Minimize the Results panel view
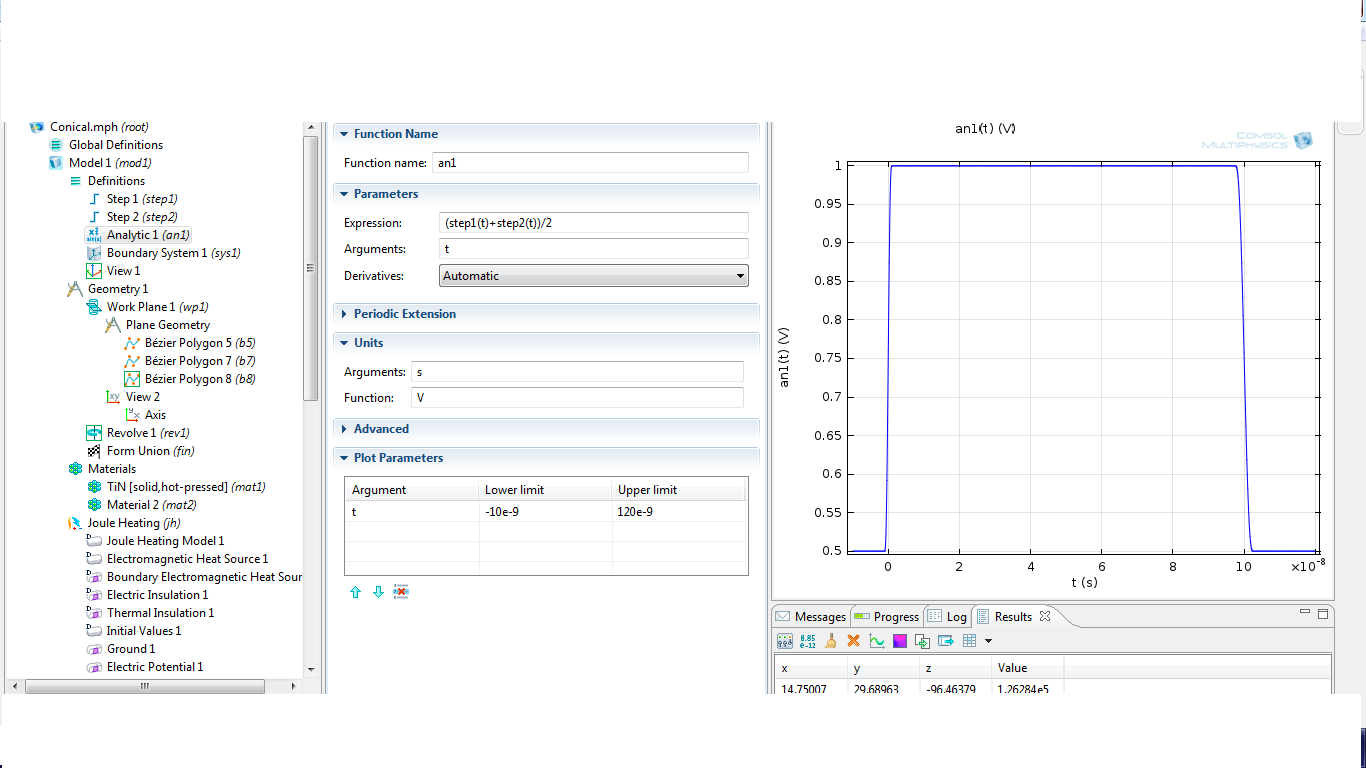 (x=1305, y=613)
